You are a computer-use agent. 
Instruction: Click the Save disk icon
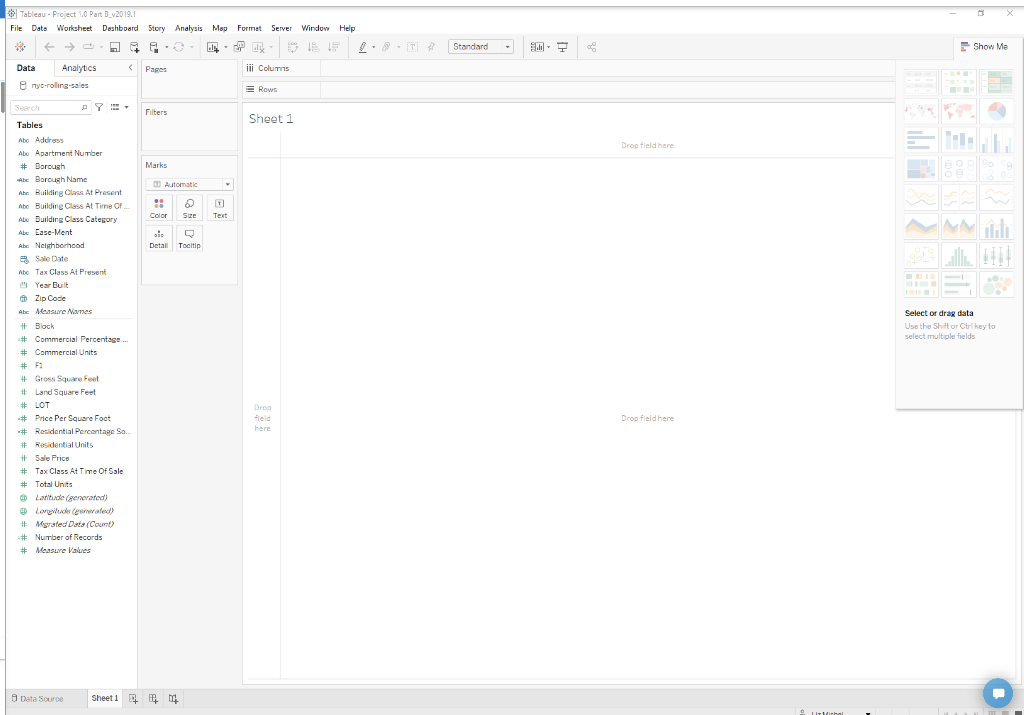tap(114, 47)
